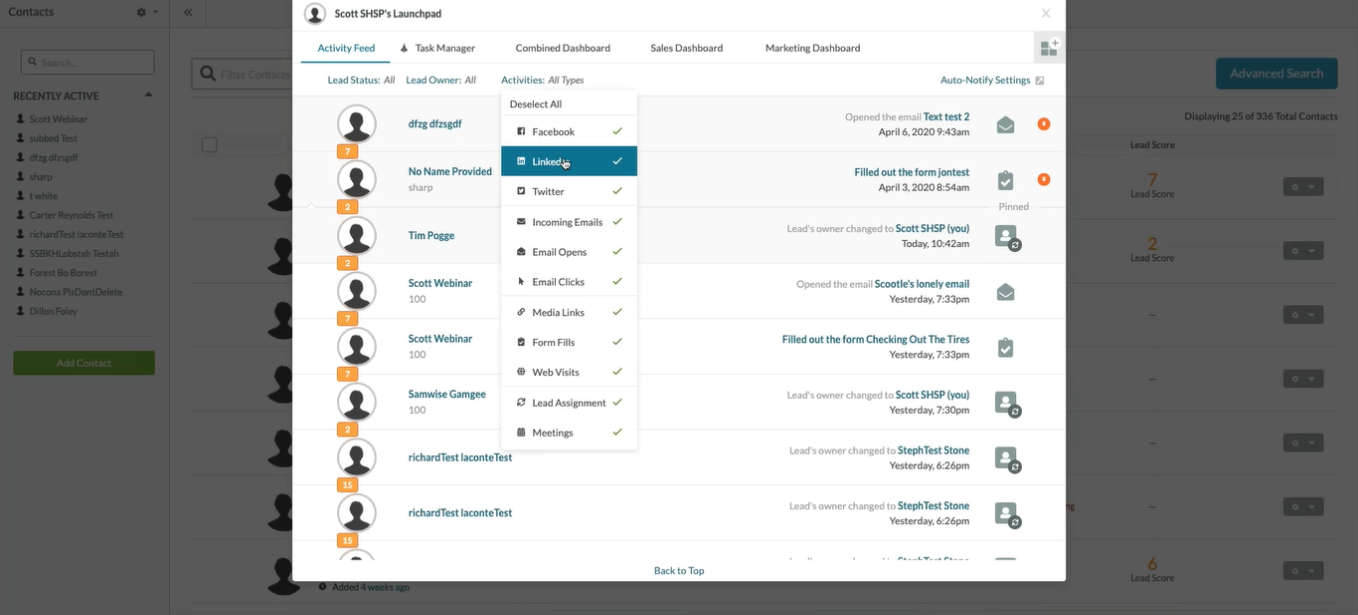This screenshot has height=615, width=1358.
Task: Click Deselect All in the activities menu
Action: coord(536,104)
